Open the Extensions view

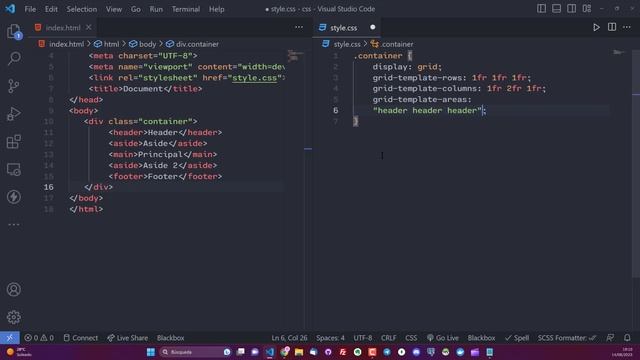point(13,142)
